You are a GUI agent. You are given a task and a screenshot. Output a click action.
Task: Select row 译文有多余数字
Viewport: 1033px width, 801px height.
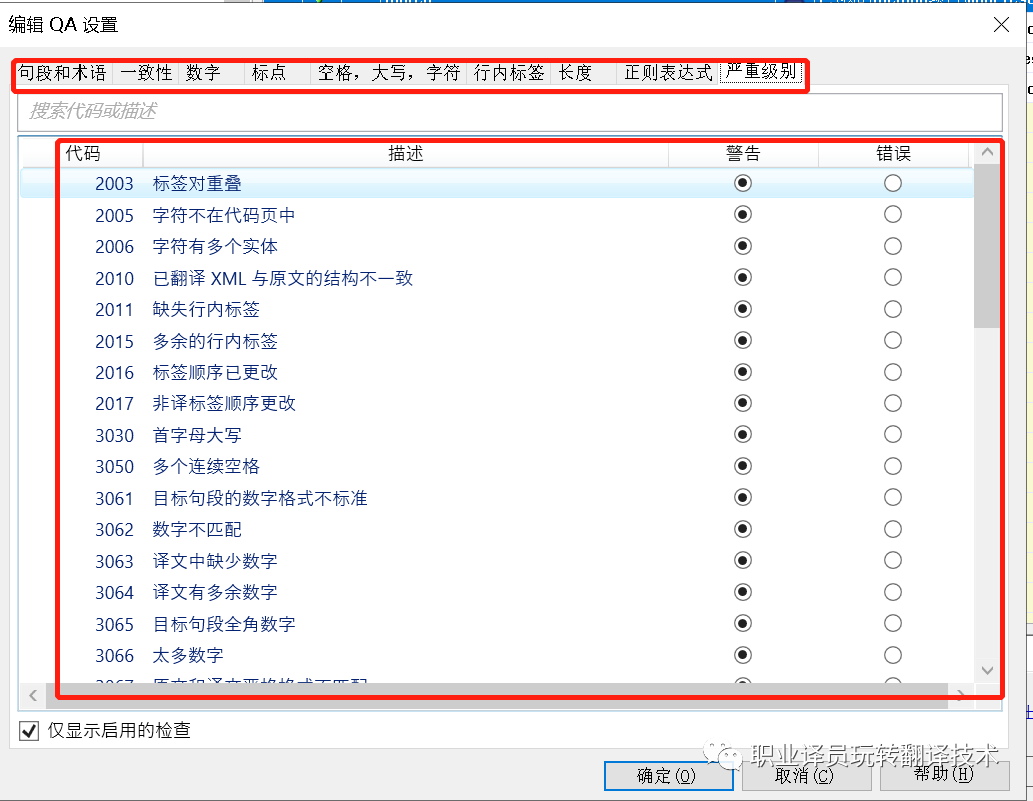[x=215, y=593]
